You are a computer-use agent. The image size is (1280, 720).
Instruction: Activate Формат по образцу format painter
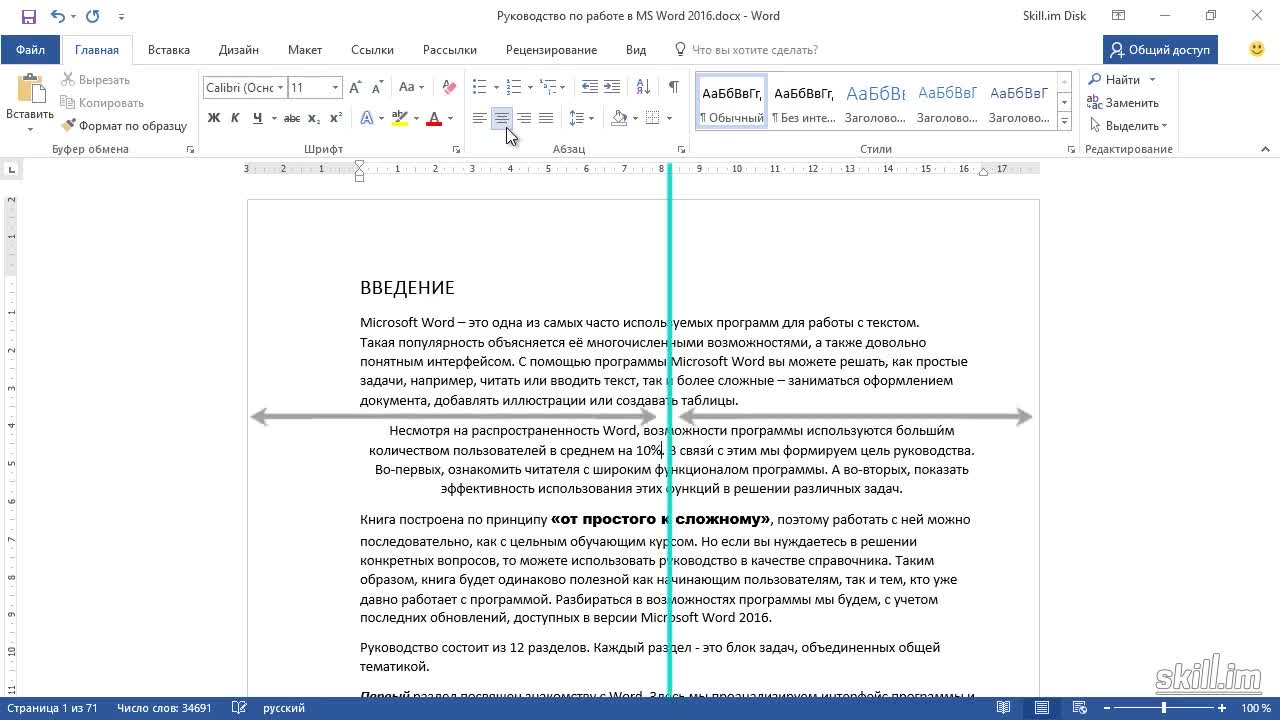pyautogui.click(x=124, y=126)
